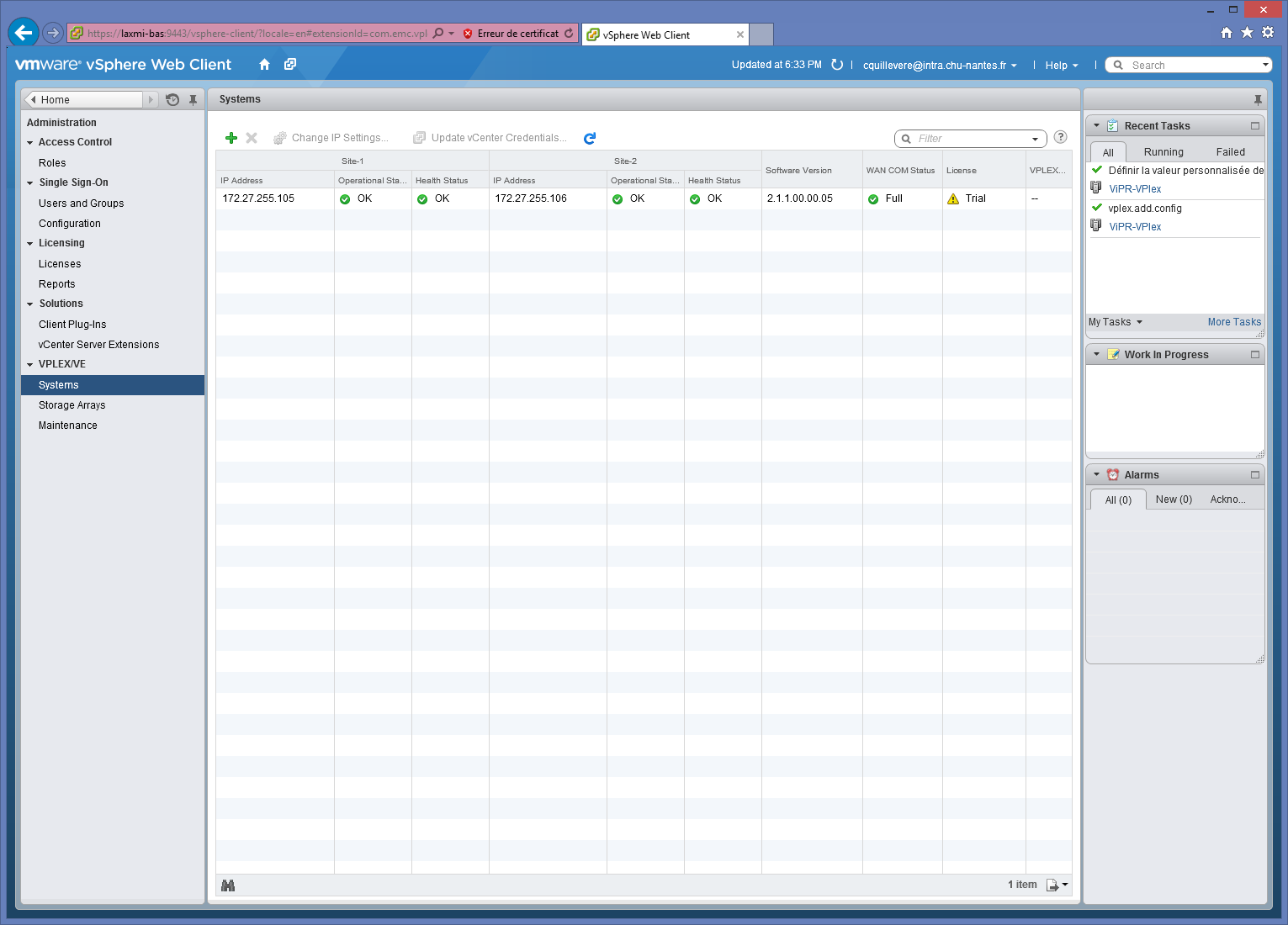
Task: Minimize the Recent Tasks panel
Action: tap(1255, 126)
